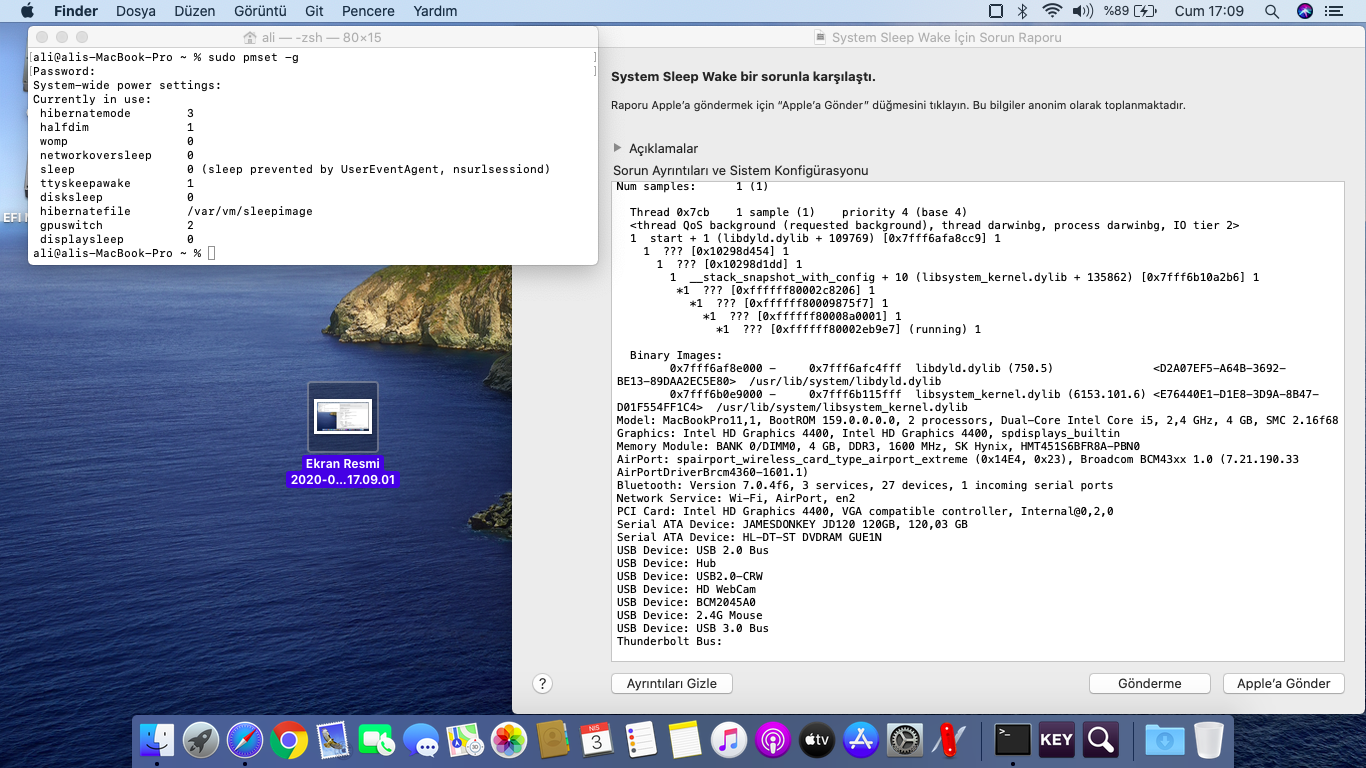1366x768 pixels.
Task: Open the Photos app from dock
Action: 509,740
